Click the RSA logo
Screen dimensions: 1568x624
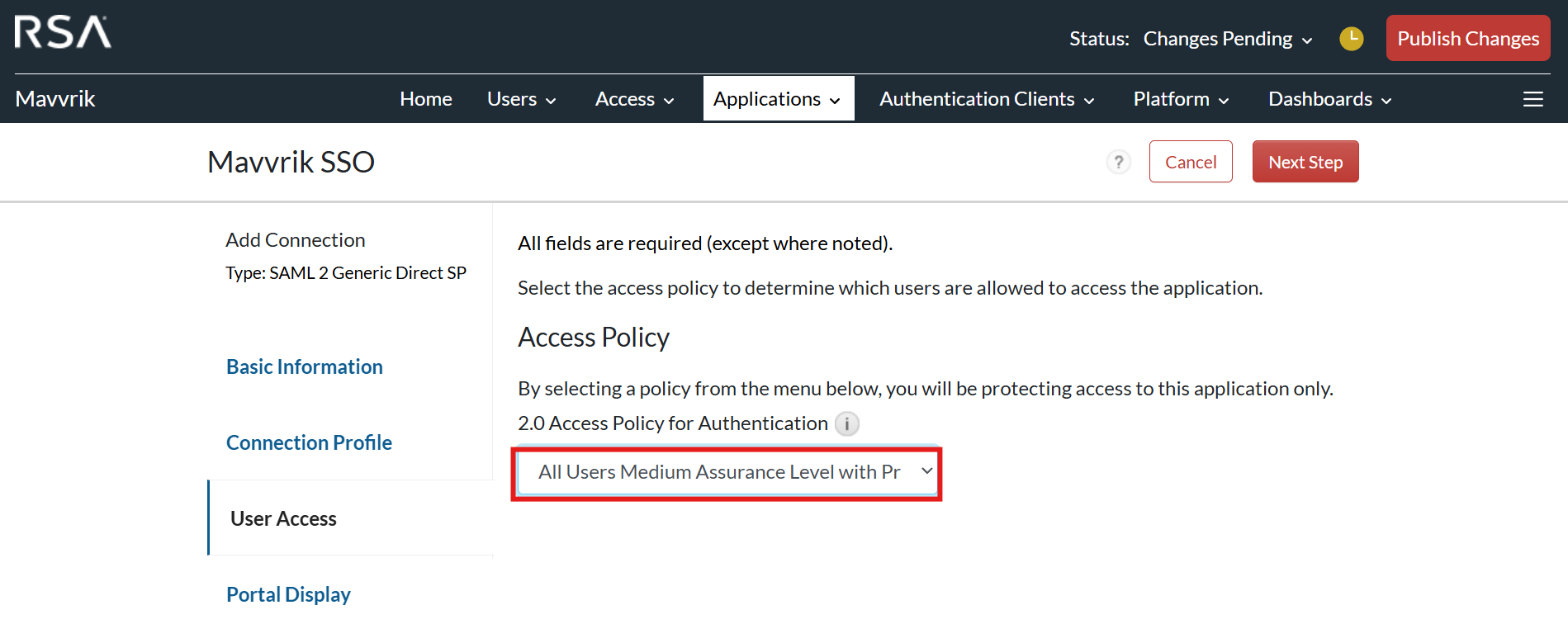63,33
